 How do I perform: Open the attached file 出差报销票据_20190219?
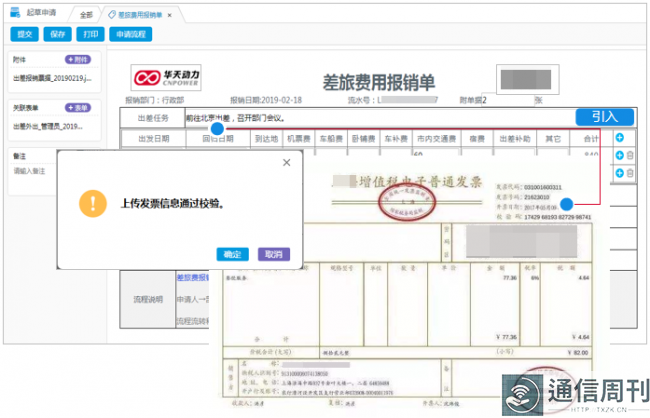tap(52, 77)
